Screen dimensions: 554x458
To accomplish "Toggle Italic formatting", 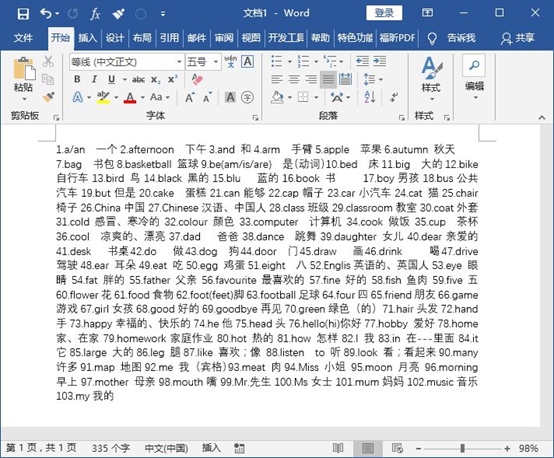I will coord(94,79).
